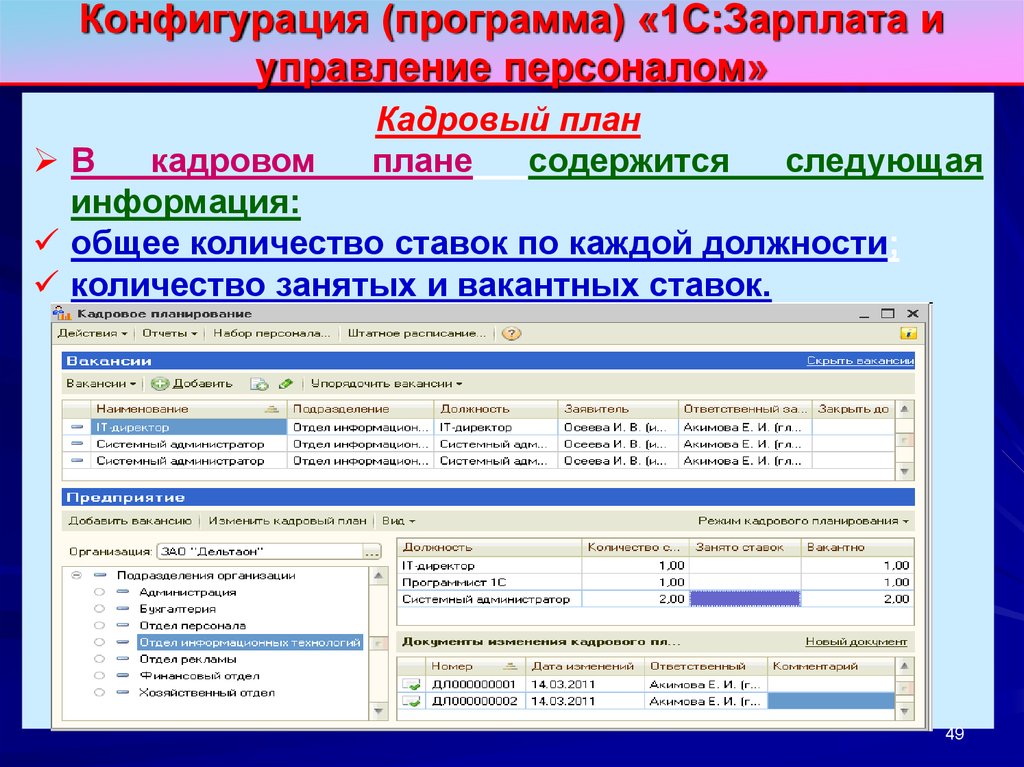Click the circle marker next to Администрация
Viewport: 1024px width, 767px height.
99,592
